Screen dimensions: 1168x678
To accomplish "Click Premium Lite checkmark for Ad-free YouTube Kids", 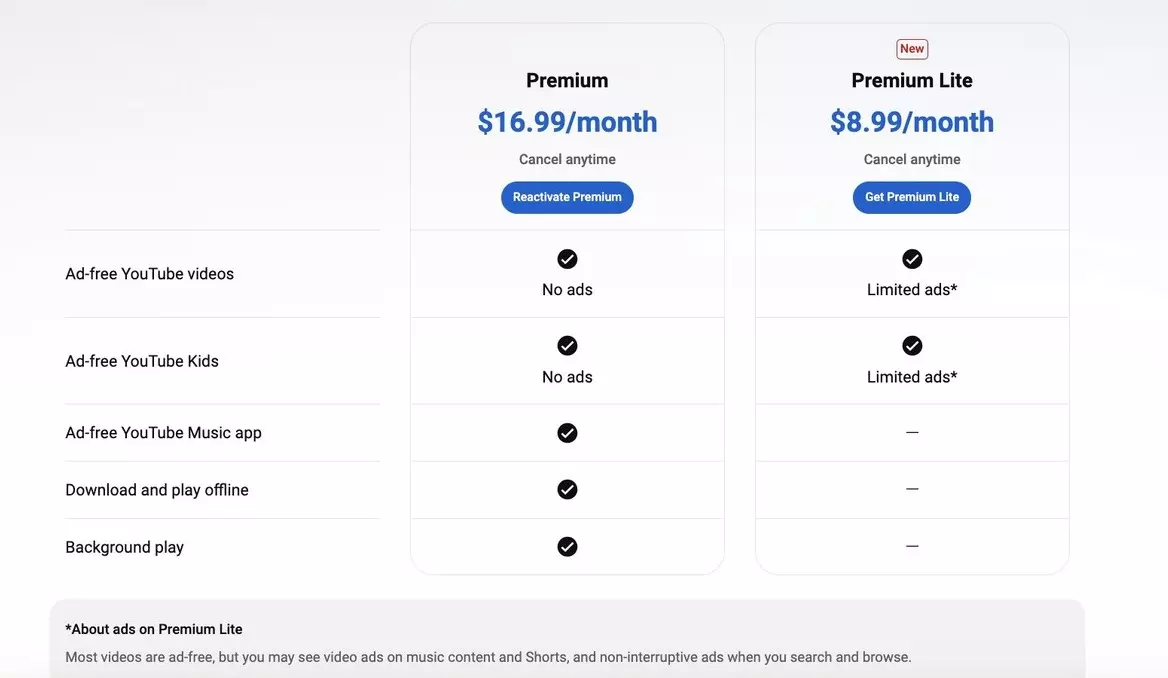I will coord(912,346).
